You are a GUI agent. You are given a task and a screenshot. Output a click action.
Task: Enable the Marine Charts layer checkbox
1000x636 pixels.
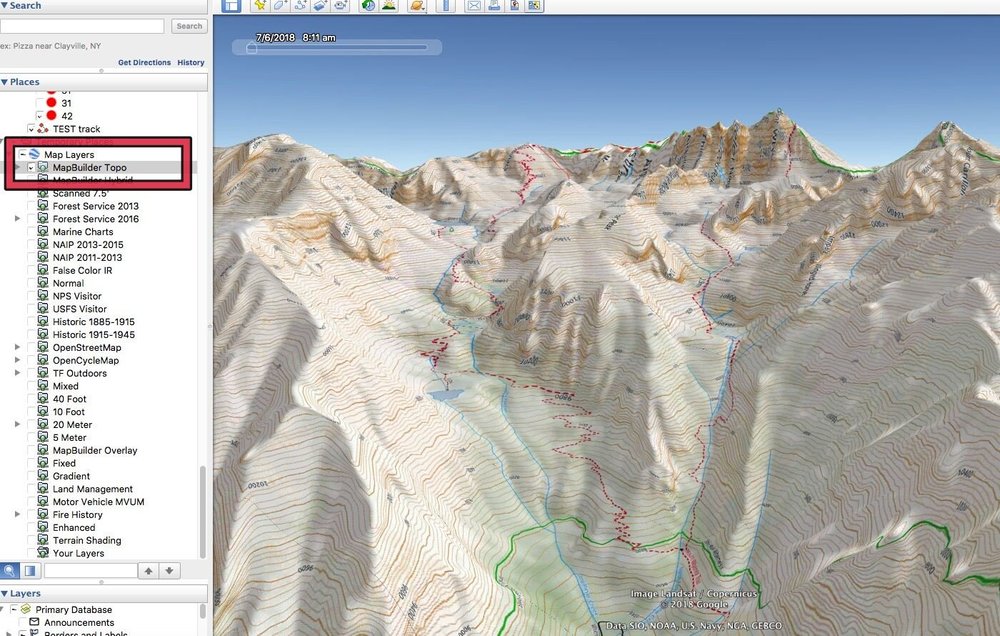31,232
